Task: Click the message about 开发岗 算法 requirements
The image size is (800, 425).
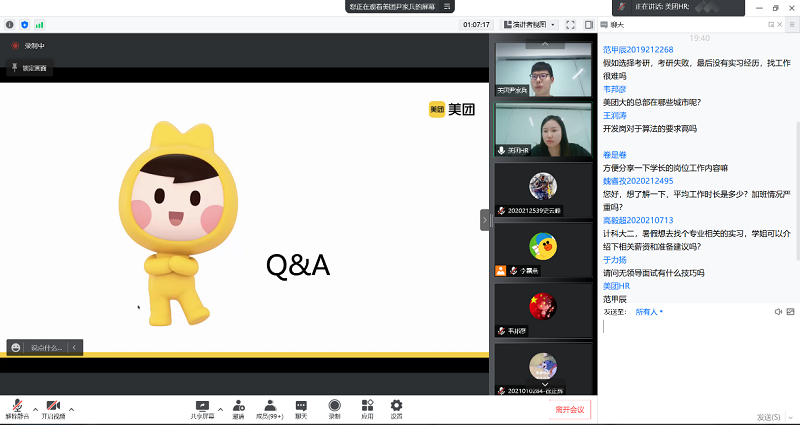Action: point(649,129)
